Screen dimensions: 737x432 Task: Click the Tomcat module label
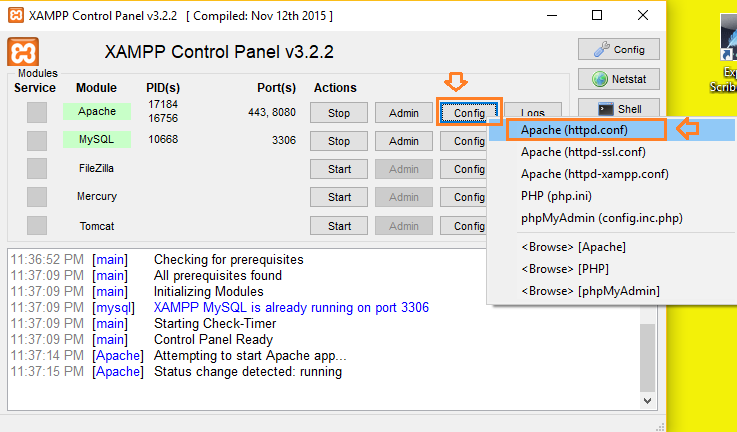tap(97, 226)
